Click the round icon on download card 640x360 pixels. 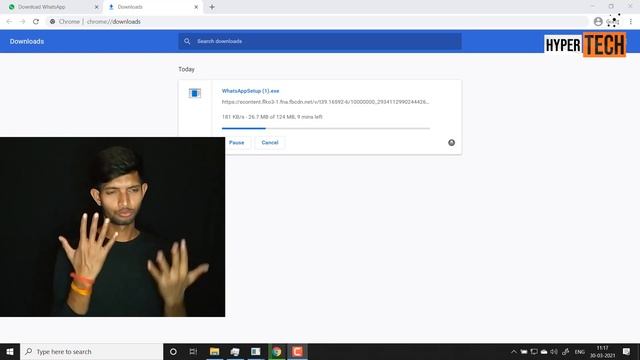click(451, 142)
